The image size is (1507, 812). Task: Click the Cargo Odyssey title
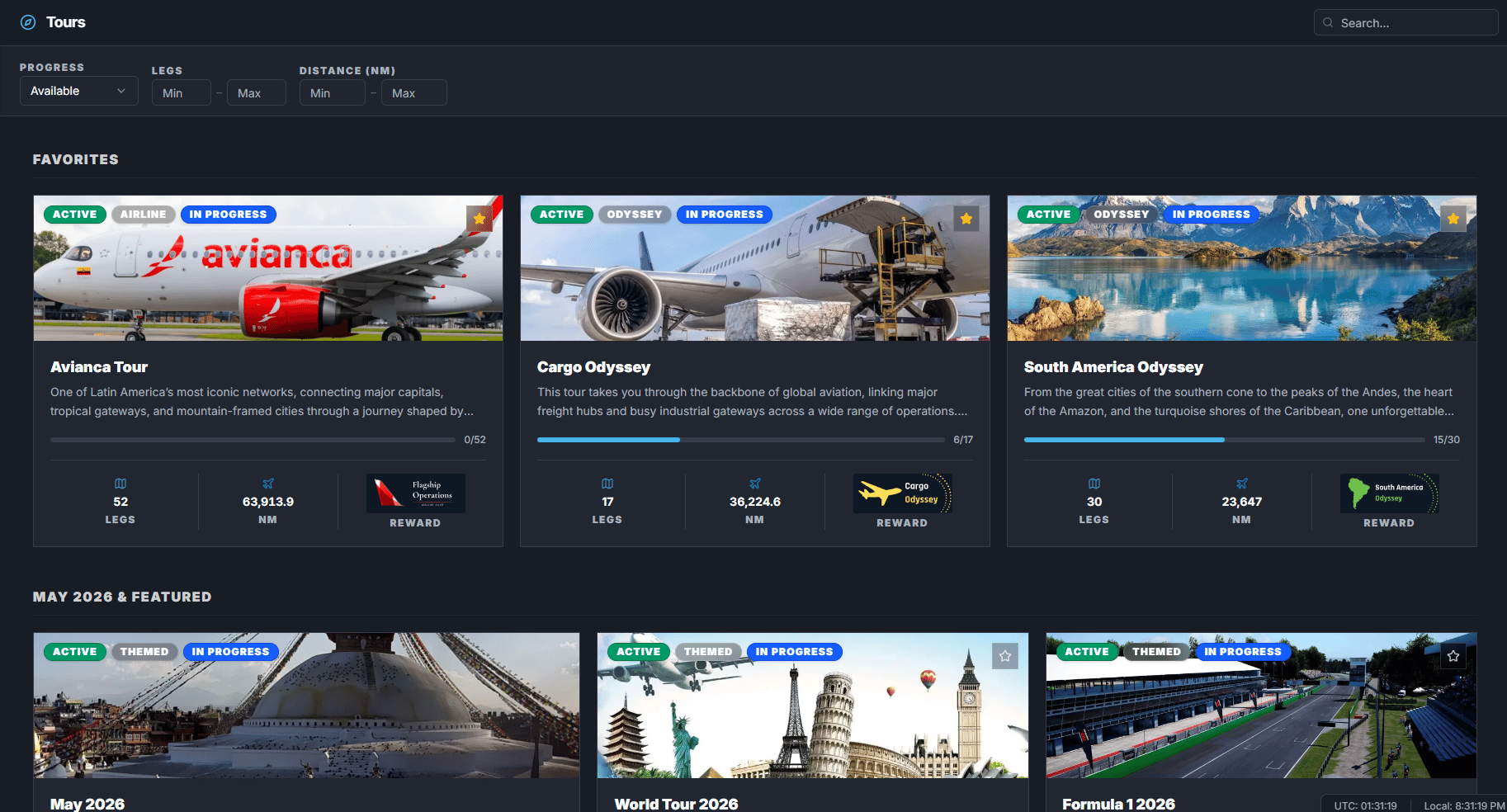click(x=594, y=367)
